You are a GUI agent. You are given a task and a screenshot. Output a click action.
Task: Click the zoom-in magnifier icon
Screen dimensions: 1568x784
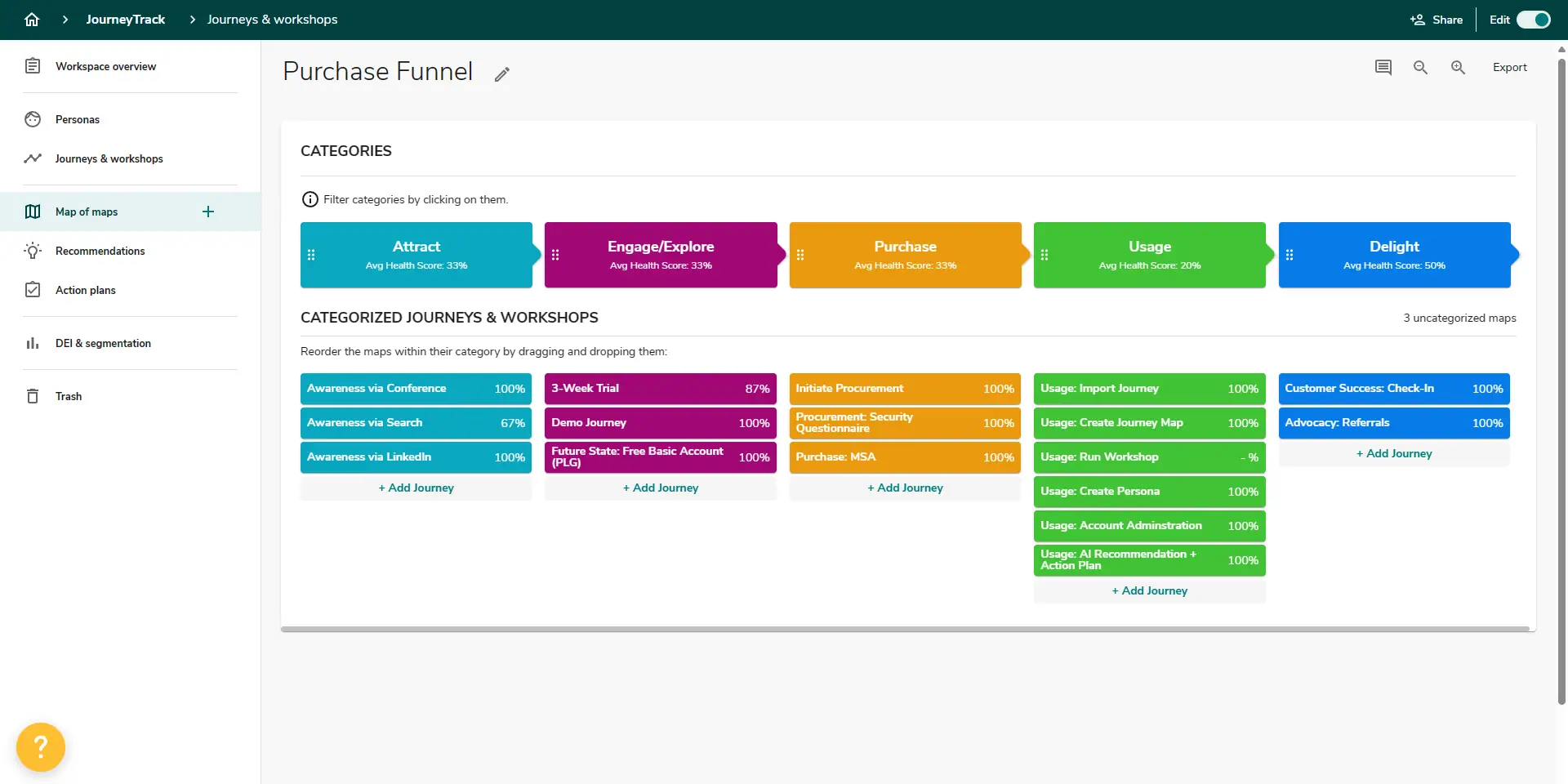[1457, 67]
